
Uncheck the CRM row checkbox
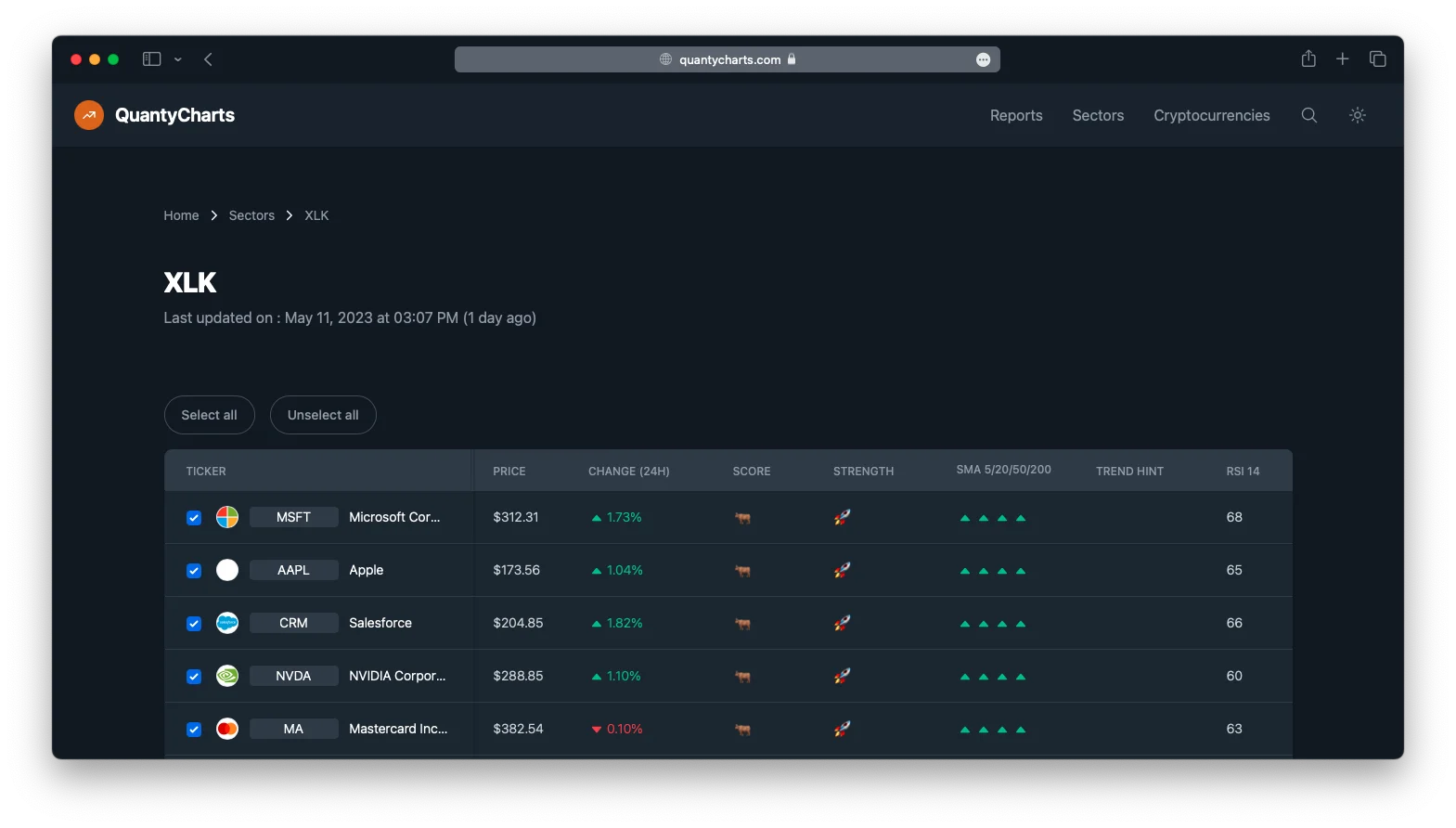tap(194, 624)
